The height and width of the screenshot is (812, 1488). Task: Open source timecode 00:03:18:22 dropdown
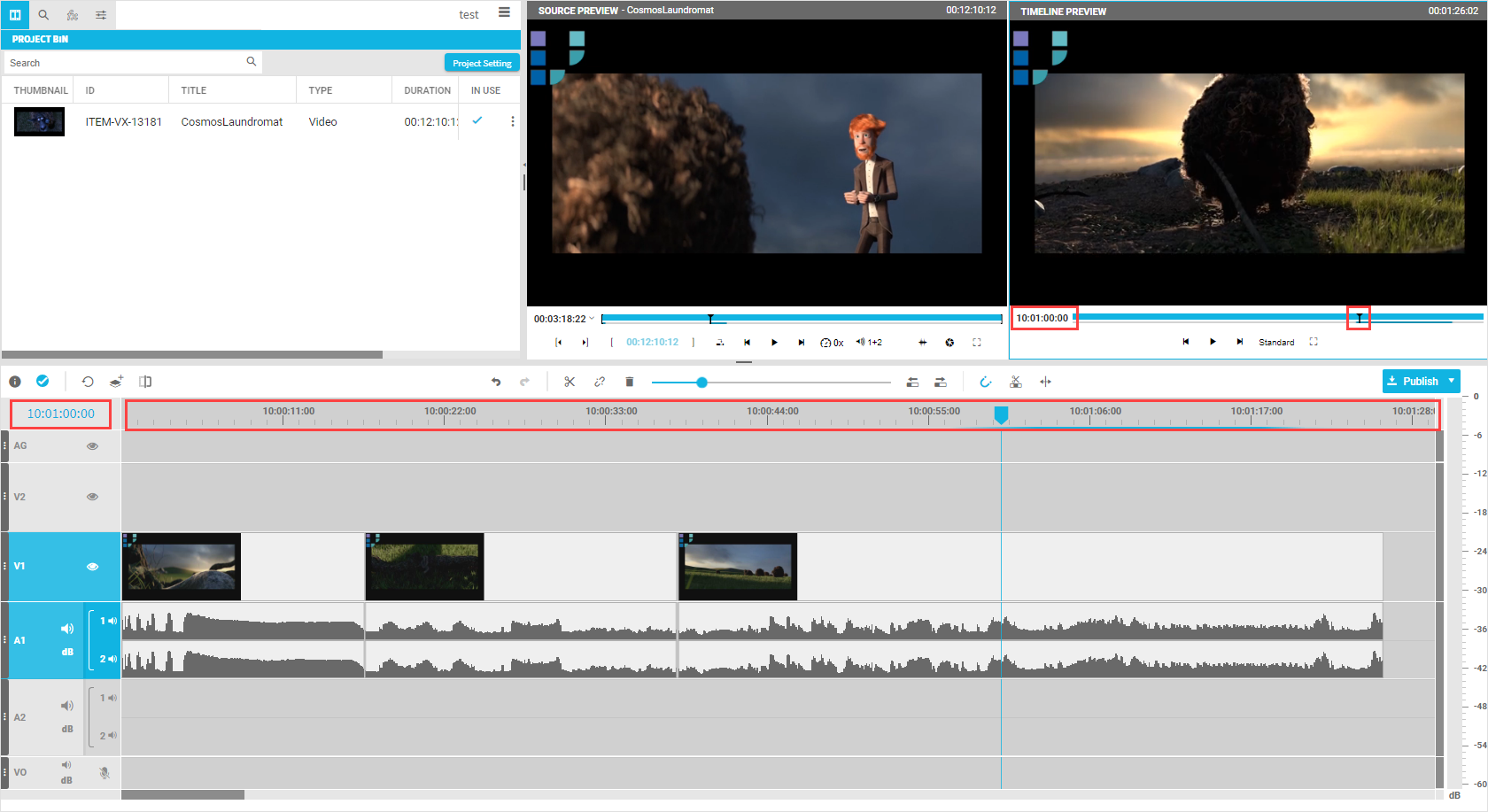tap(592, 319)
